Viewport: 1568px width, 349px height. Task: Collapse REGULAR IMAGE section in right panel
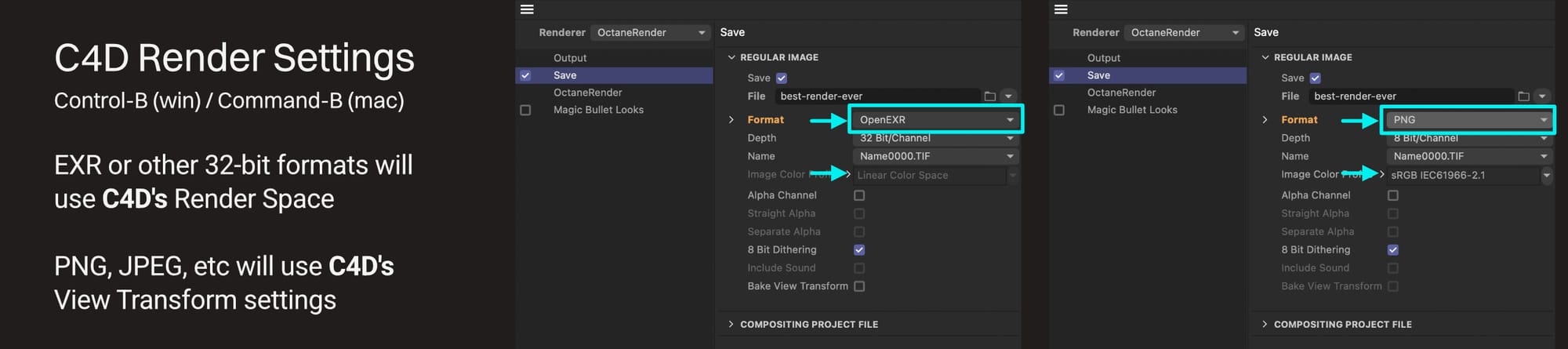1265,57
